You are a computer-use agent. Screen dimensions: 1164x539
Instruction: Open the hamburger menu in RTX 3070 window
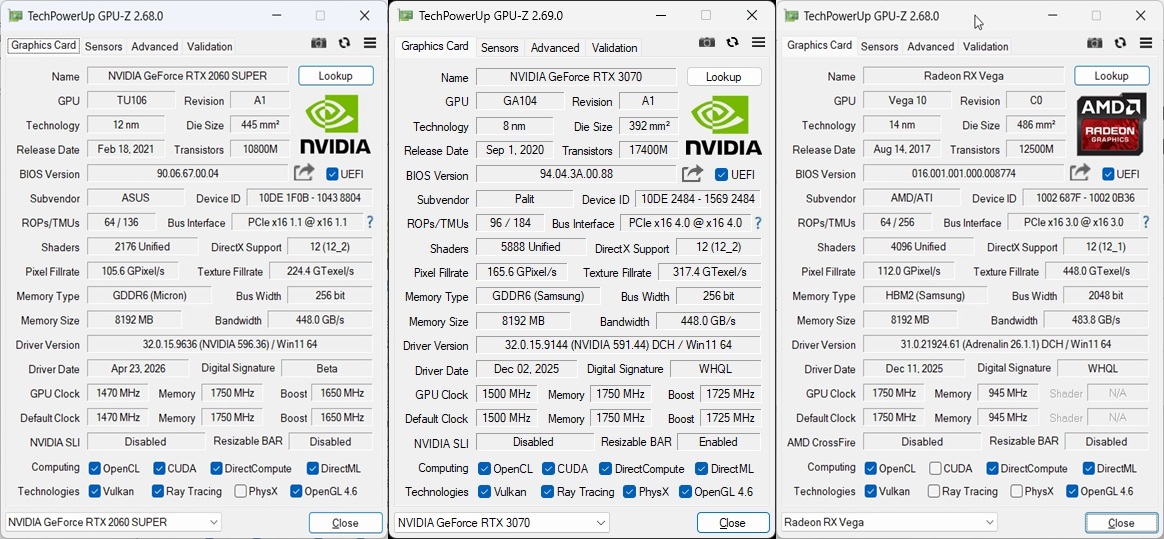758,43
